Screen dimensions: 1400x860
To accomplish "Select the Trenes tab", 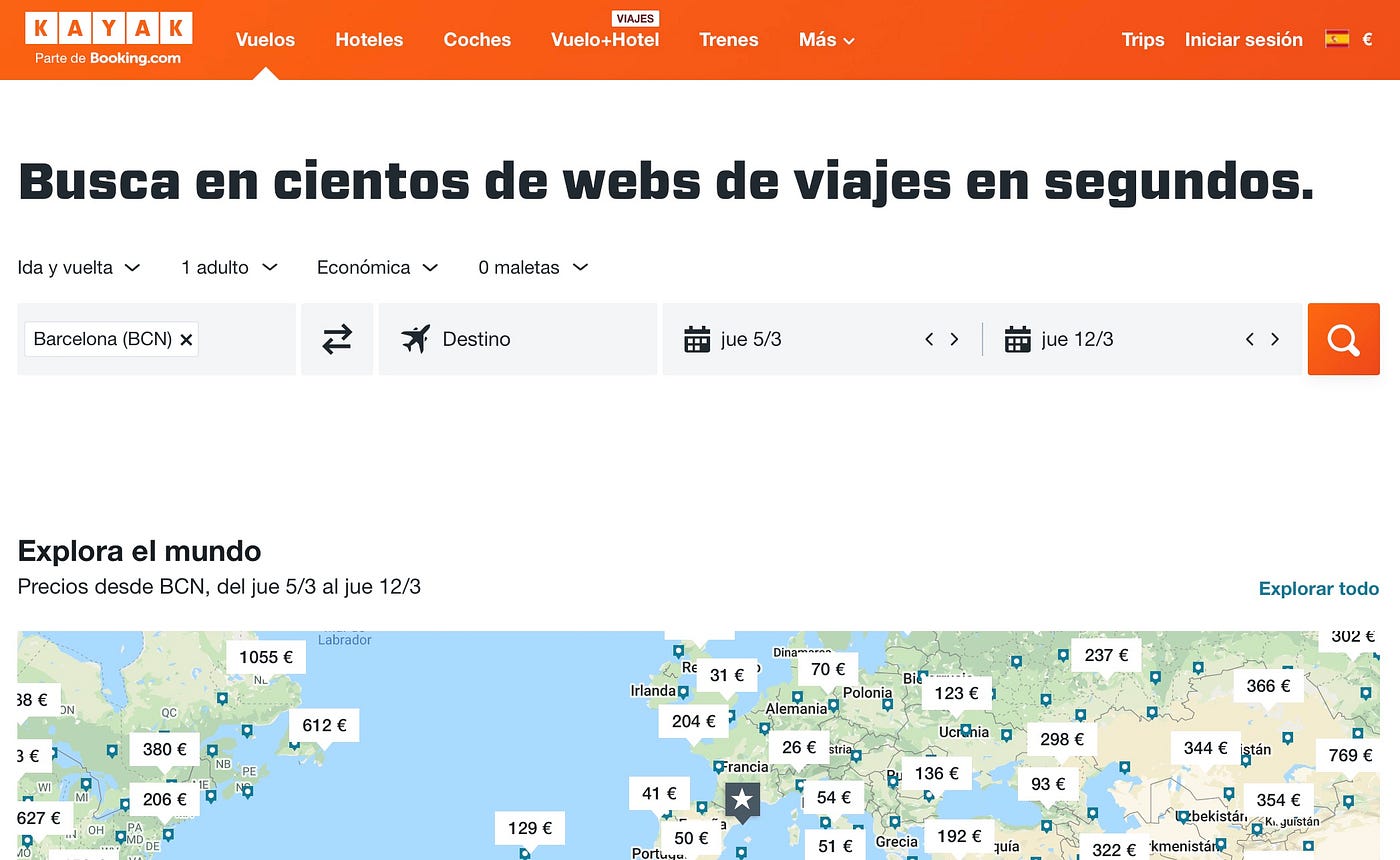I will point(729,40).
